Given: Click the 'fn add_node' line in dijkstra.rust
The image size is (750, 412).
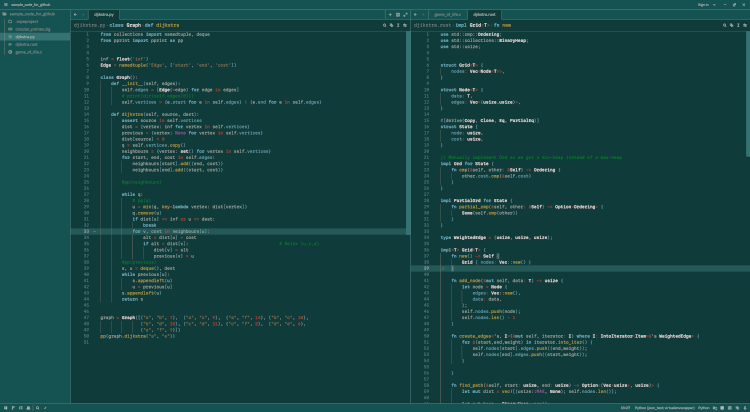Looking at the screenshot, I should 507,281.
